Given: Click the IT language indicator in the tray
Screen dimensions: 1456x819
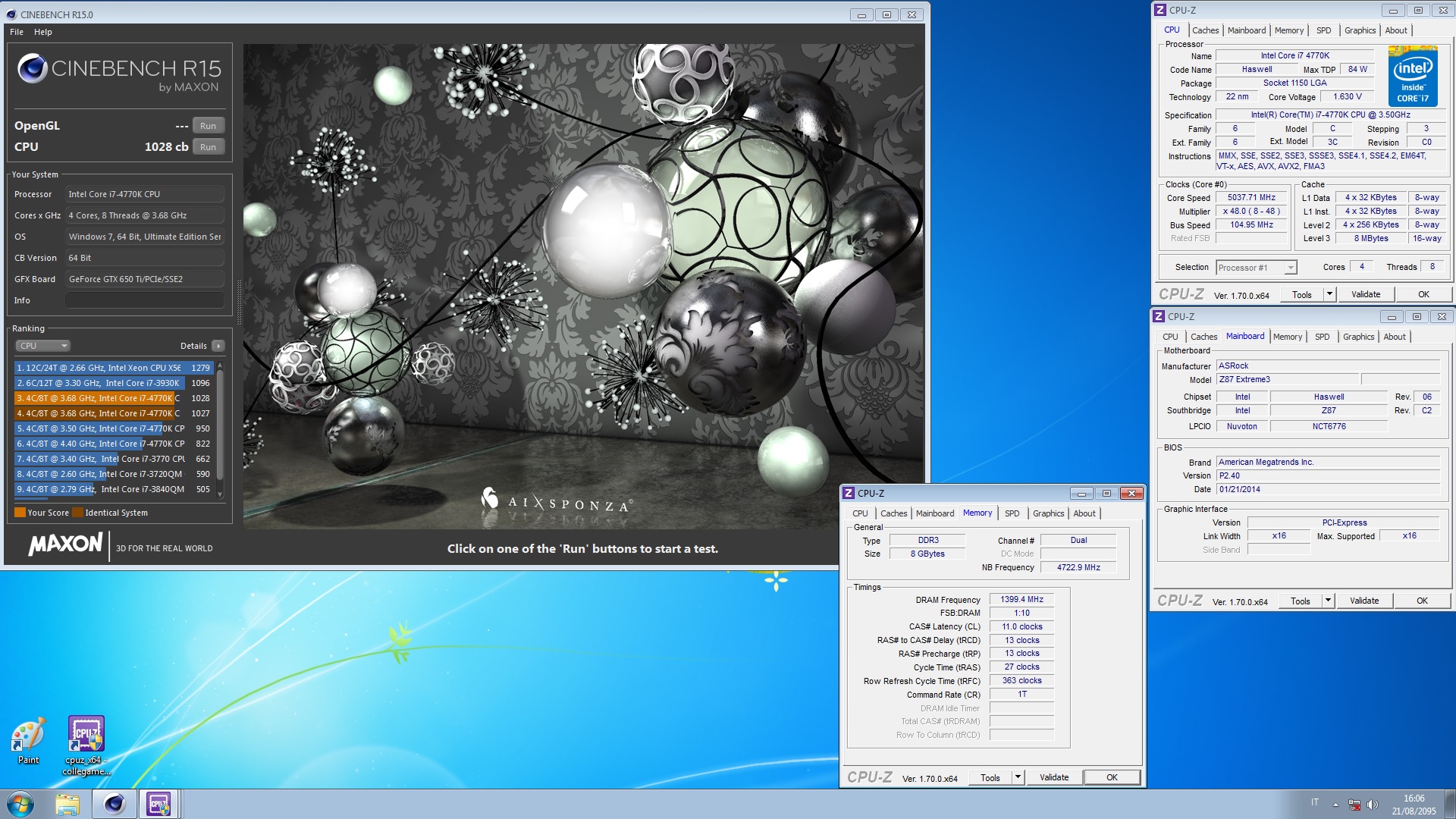Looking at the screenshot, I should (x=1315, y=802).
